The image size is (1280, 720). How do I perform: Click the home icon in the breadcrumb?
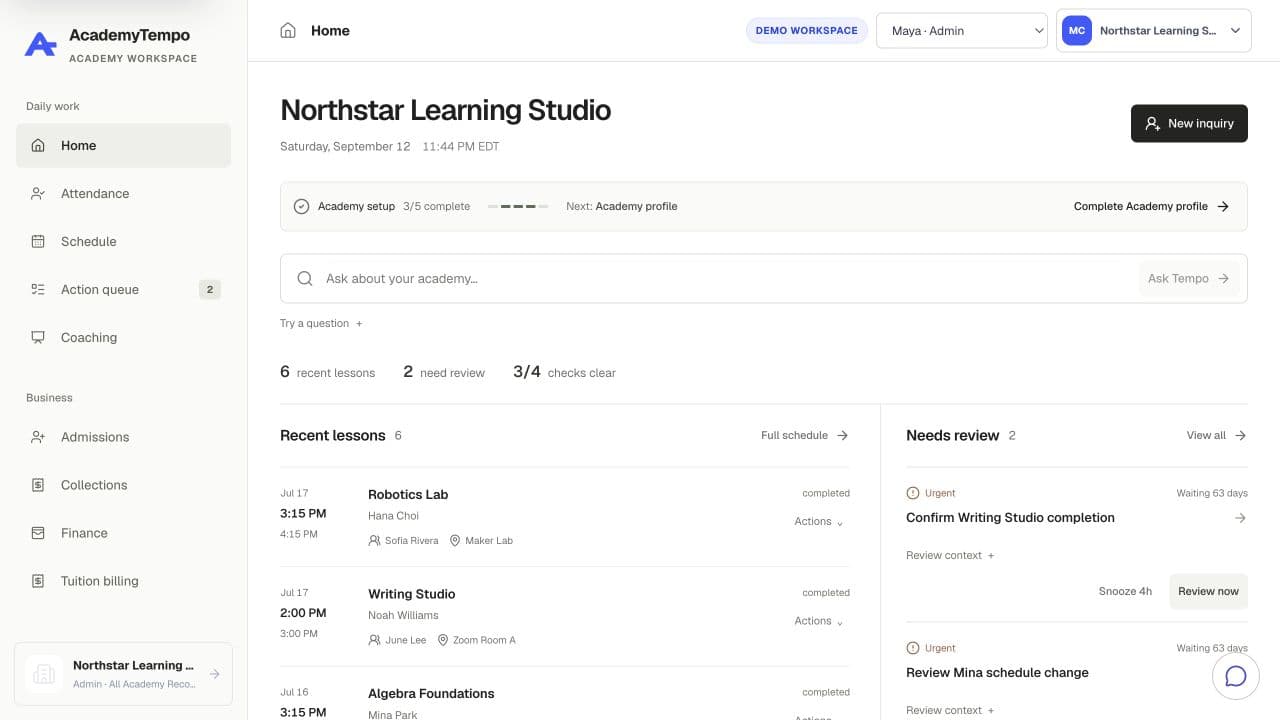pyautogui.click(x=288, y=30)
